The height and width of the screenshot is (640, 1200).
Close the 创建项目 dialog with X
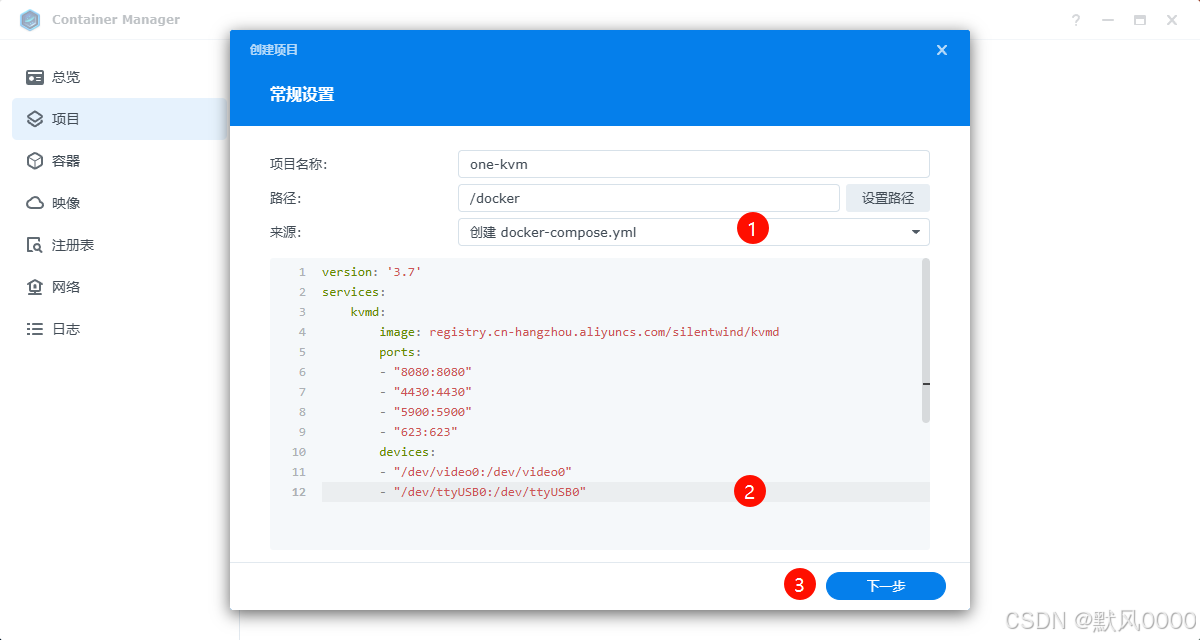pos(941,49)
